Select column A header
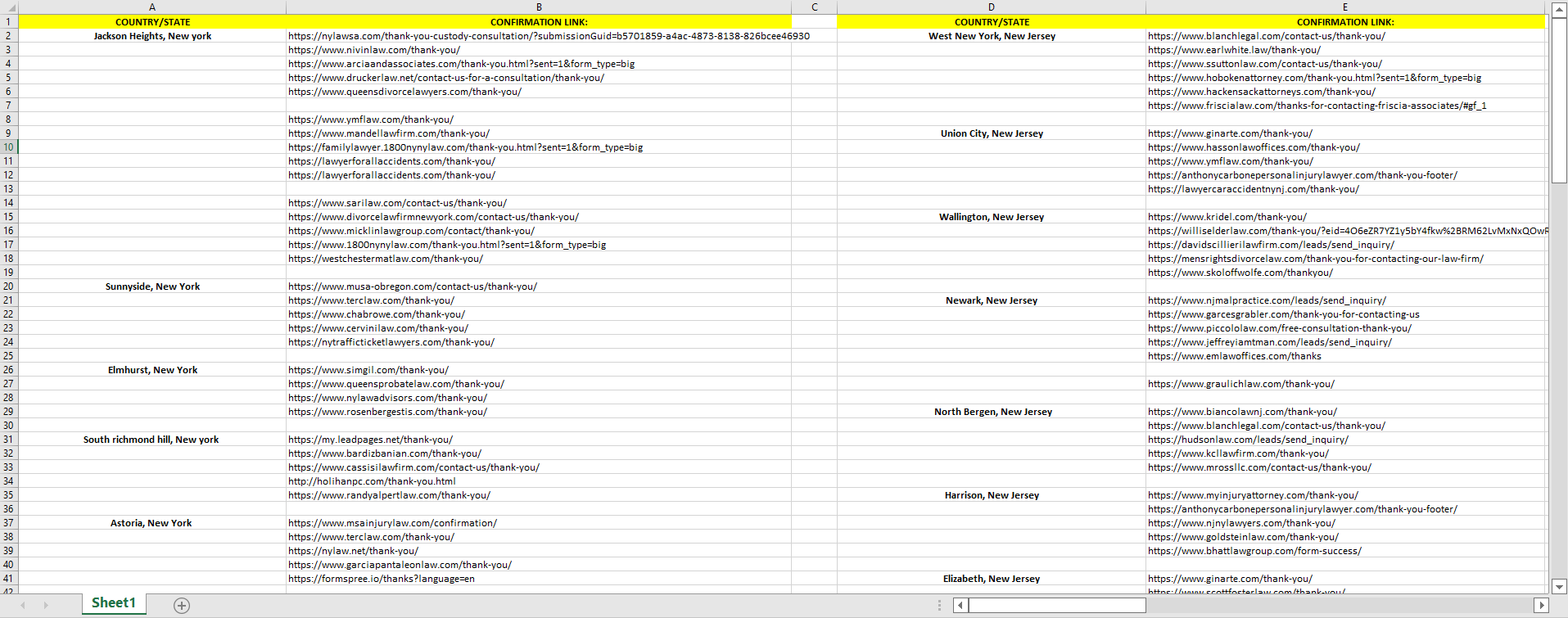This screenshot has width=1568, height=618. 152,7
